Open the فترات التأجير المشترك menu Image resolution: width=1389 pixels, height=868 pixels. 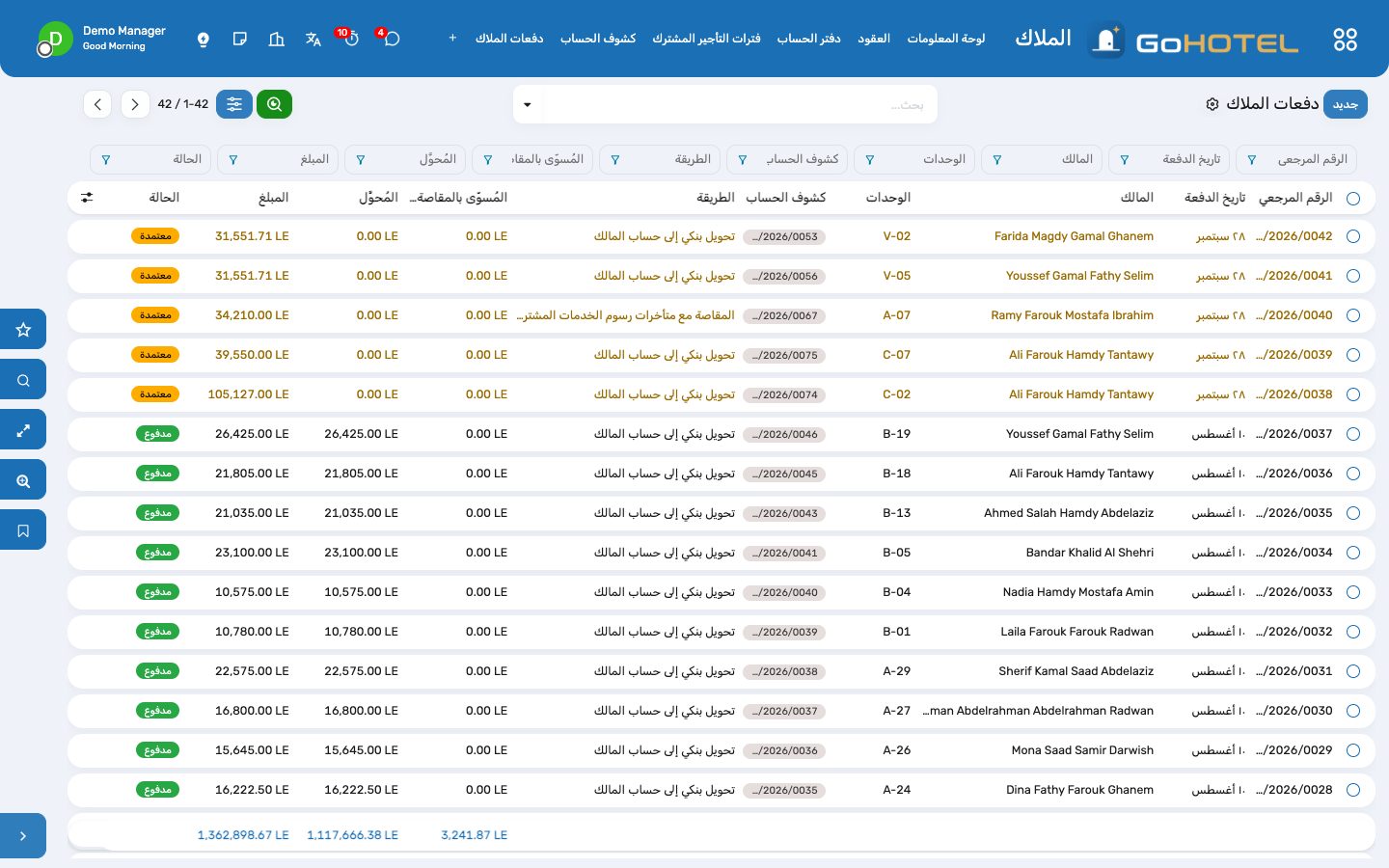706,39
